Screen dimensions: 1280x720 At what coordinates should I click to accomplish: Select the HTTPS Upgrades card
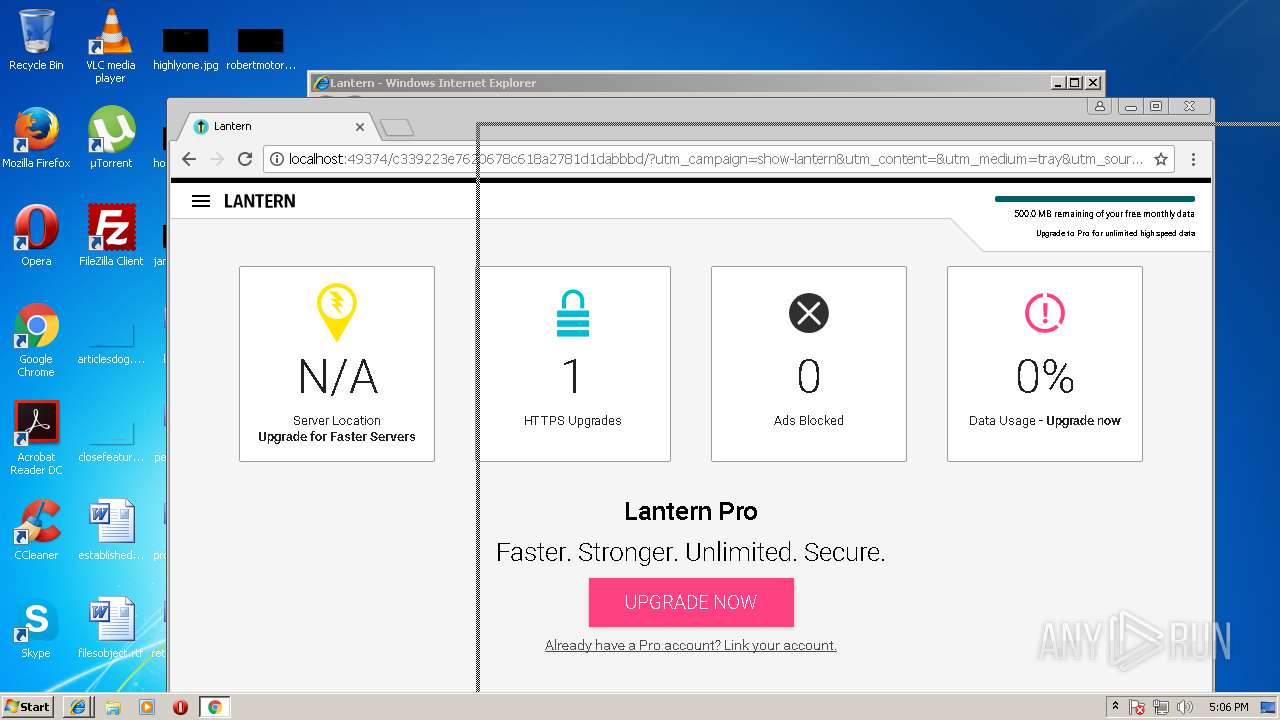pyautogui.click(x=573, y=364)
